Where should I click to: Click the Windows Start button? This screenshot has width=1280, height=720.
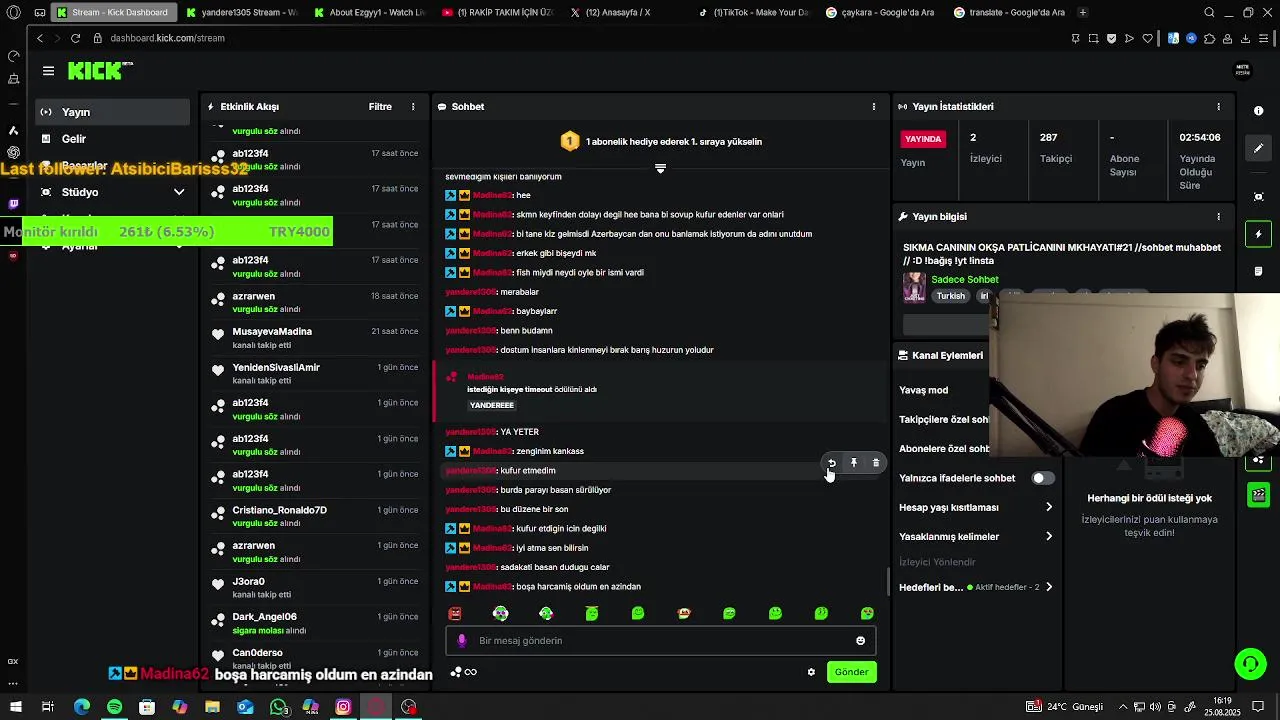(15, 707)
